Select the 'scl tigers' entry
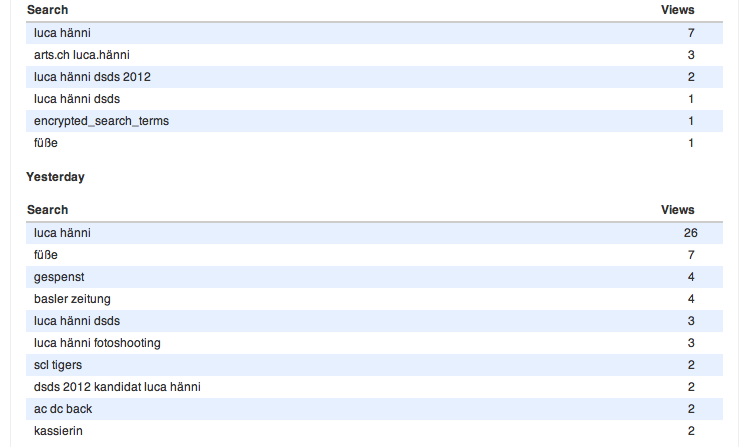743x447 pixels. click(x=58, y=365)
